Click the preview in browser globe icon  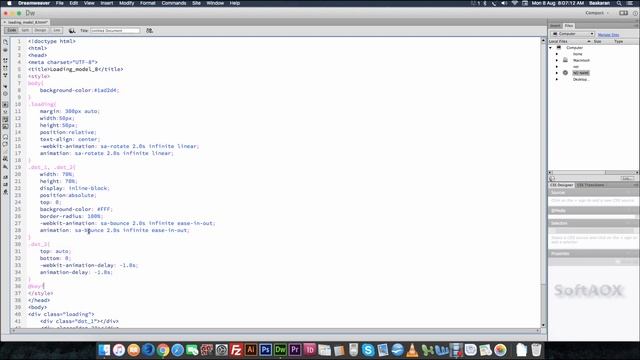point(72,31)
